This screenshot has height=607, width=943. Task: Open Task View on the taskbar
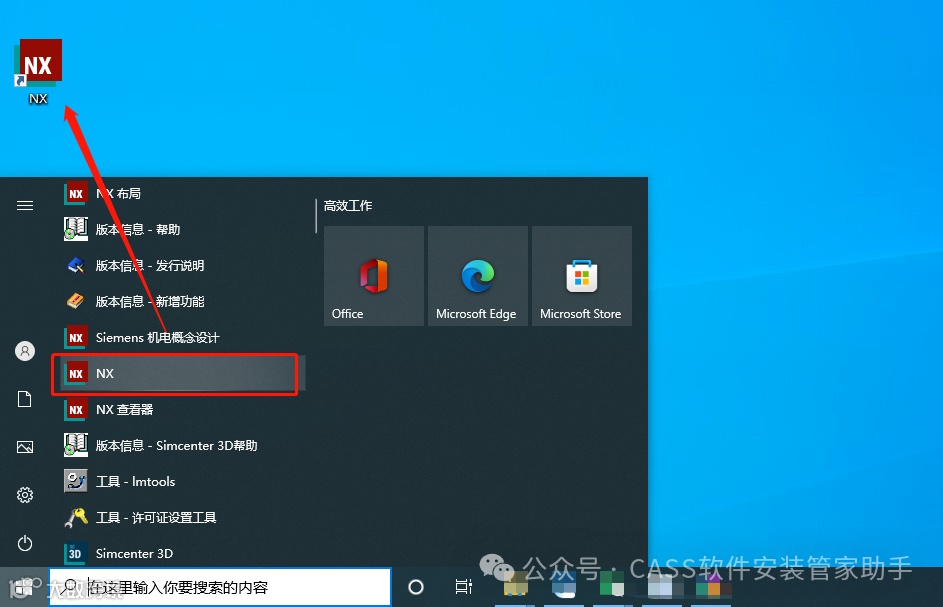tap(464, 587)
